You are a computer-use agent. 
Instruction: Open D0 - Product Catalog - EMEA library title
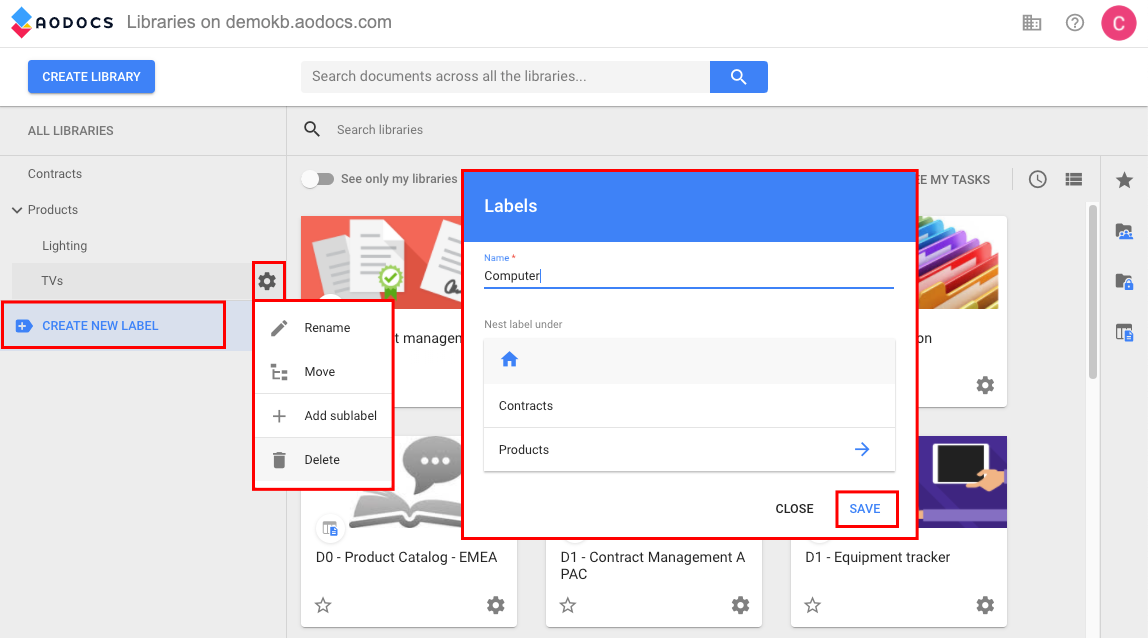click(406, 557)
